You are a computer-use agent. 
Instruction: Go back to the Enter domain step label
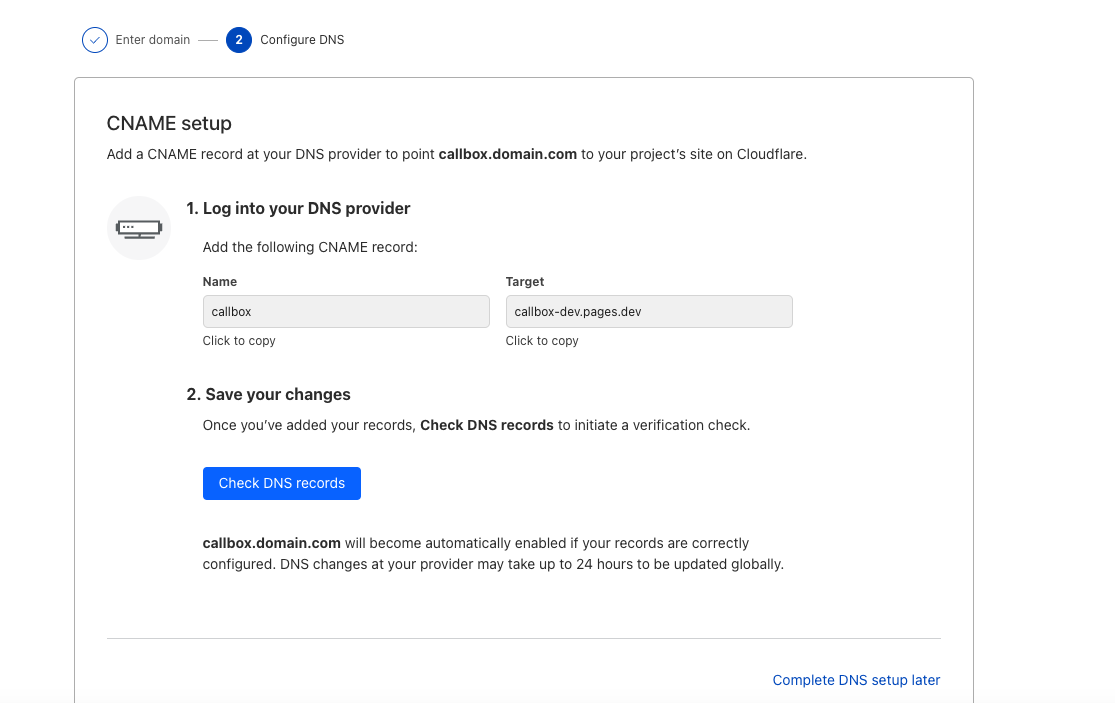click(152, 40)
